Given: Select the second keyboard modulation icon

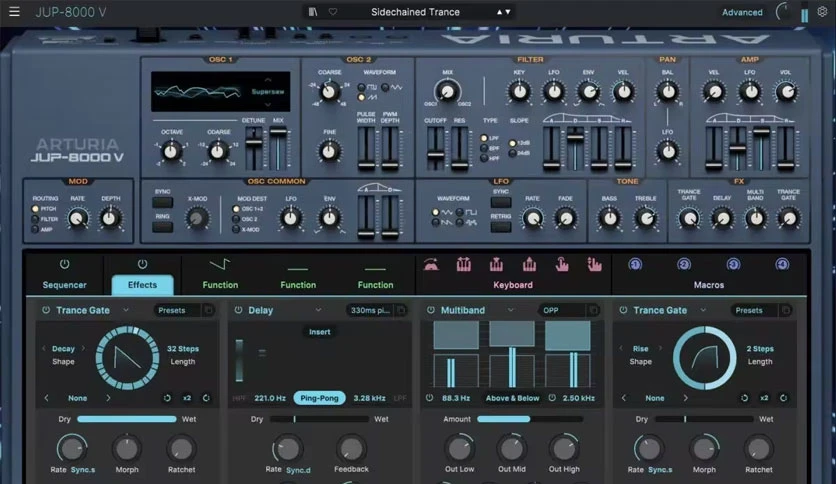Looking at the screenshot, I should pos(464,264).
